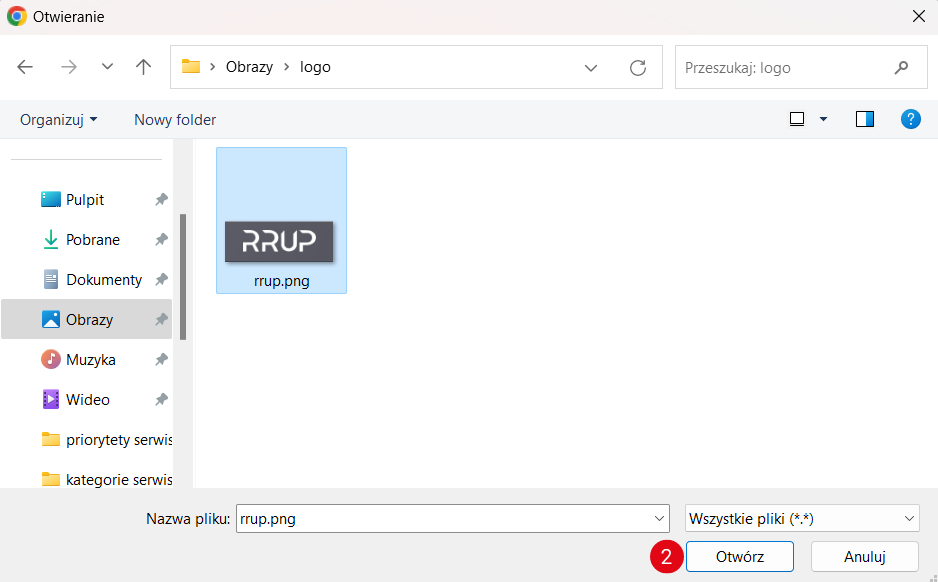This screenshot has width=938, height=582.
Task: Click the Back navigation arrow
Action: click(25, 67)
